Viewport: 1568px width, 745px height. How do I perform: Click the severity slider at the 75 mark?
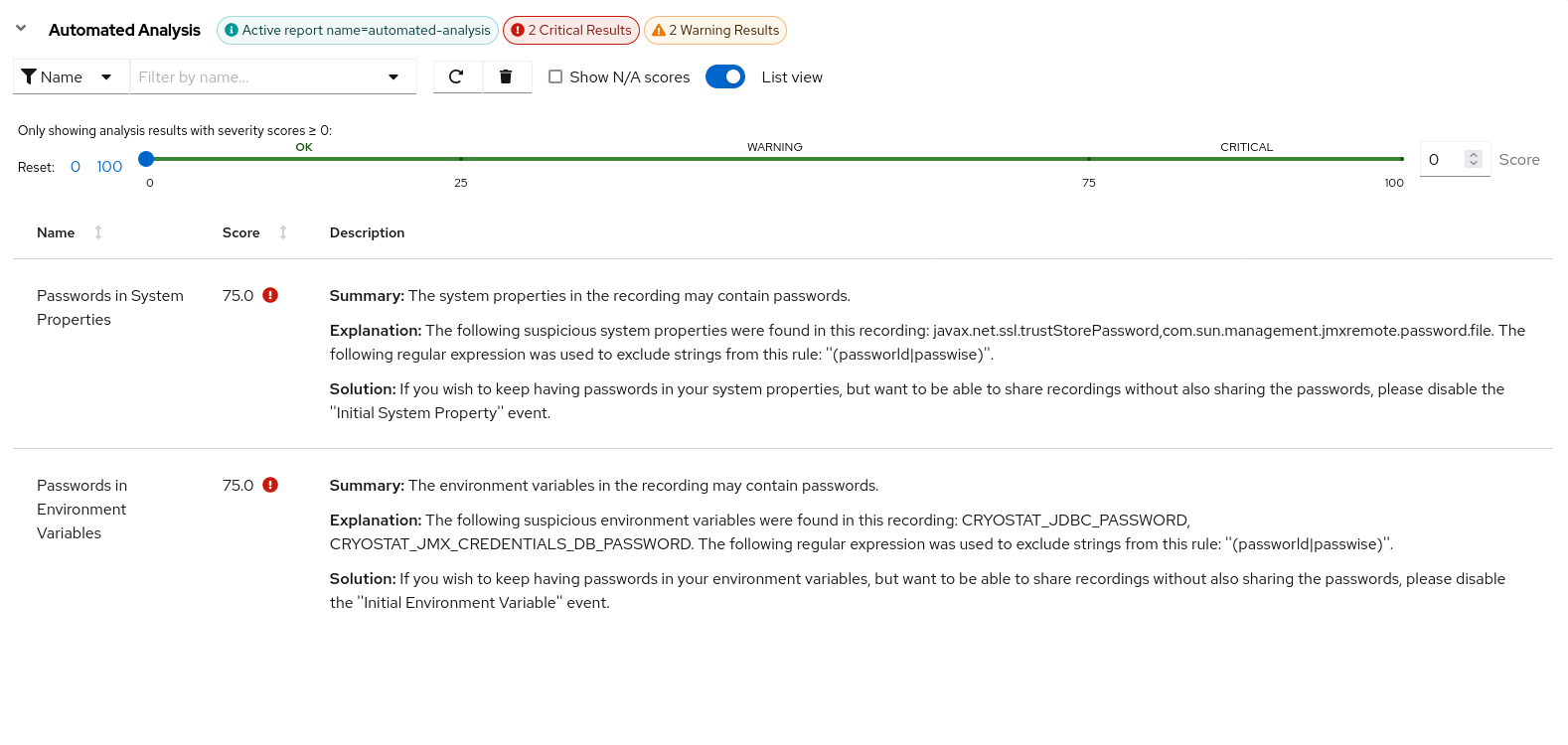pos(1089,159)
